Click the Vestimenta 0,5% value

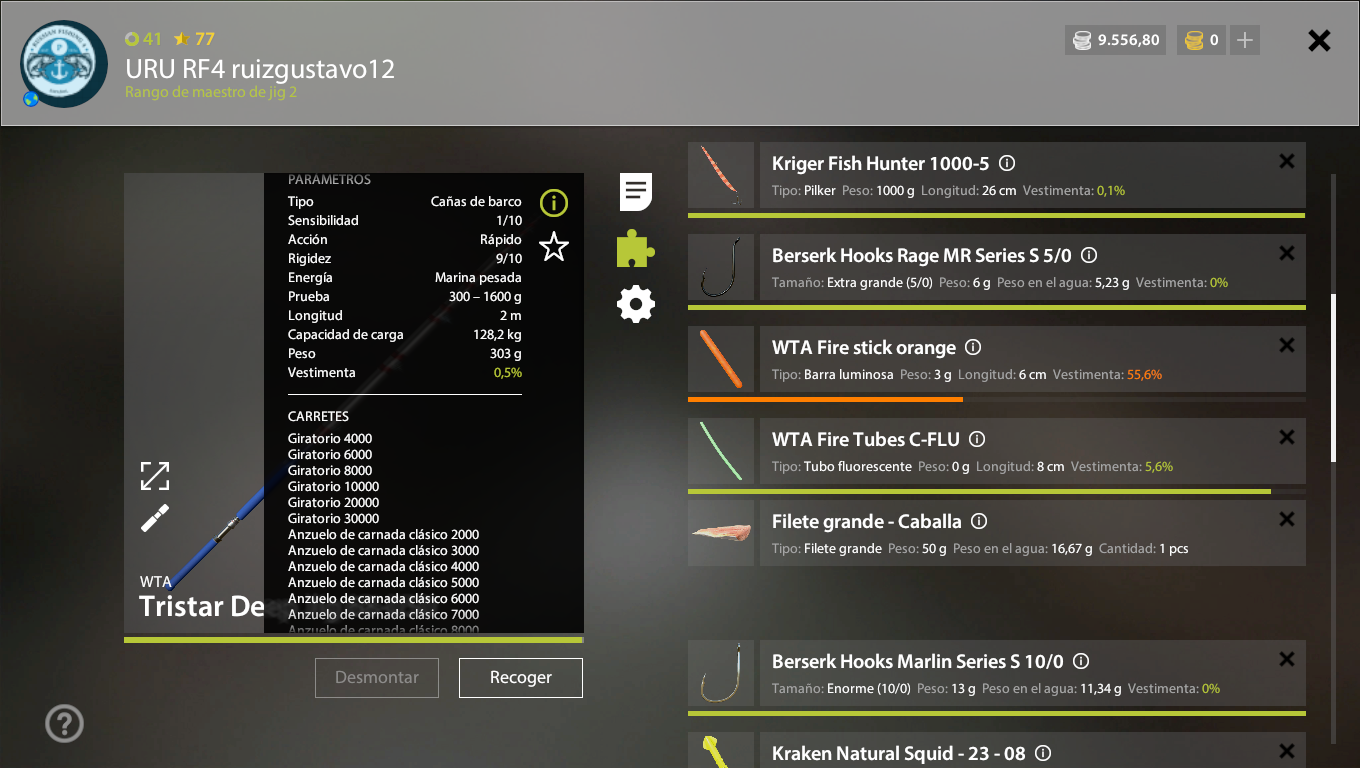pyautogui.click(x=508, y=372)
